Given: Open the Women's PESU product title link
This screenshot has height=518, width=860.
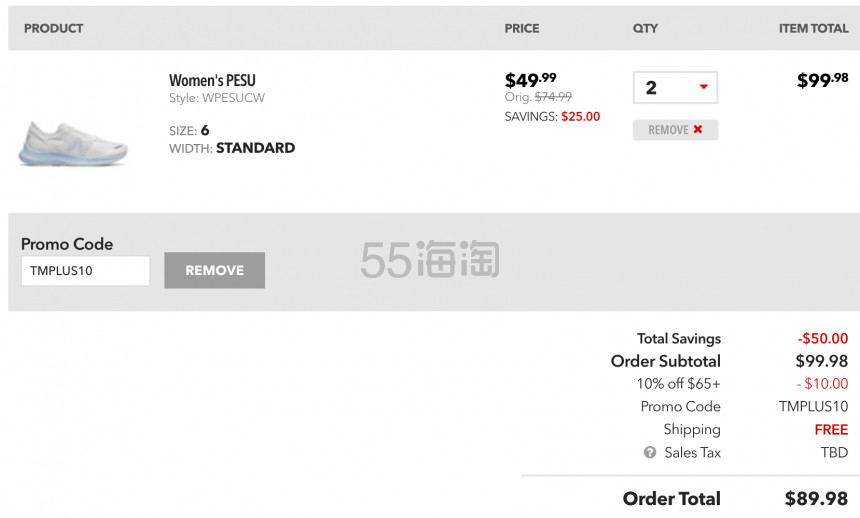Looking at the screenshot, I should (x=212, y=81).
